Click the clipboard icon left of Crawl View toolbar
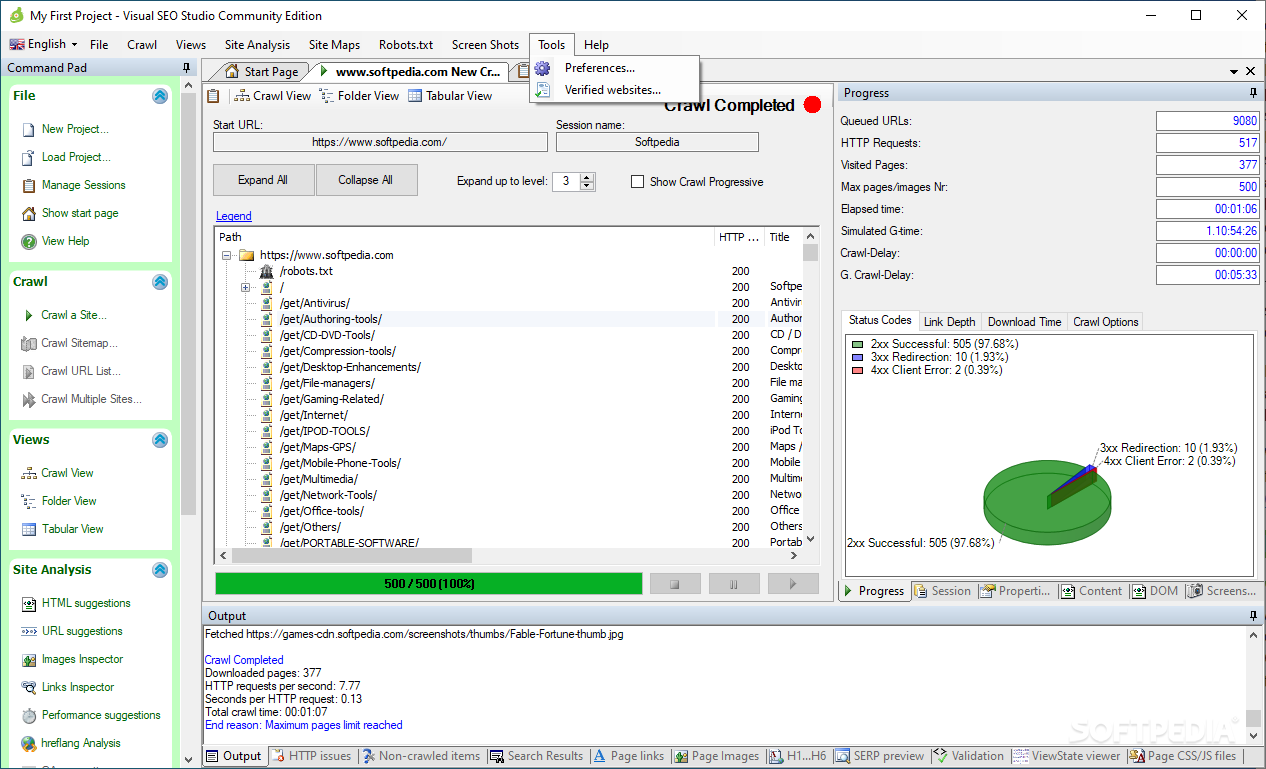This screenshot has width=1266, height=769. (x=213, y=96)
